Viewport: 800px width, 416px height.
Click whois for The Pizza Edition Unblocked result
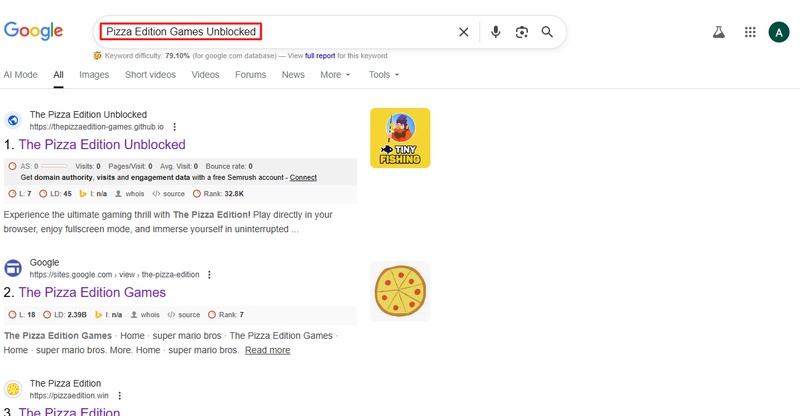(x=130, y=194)
